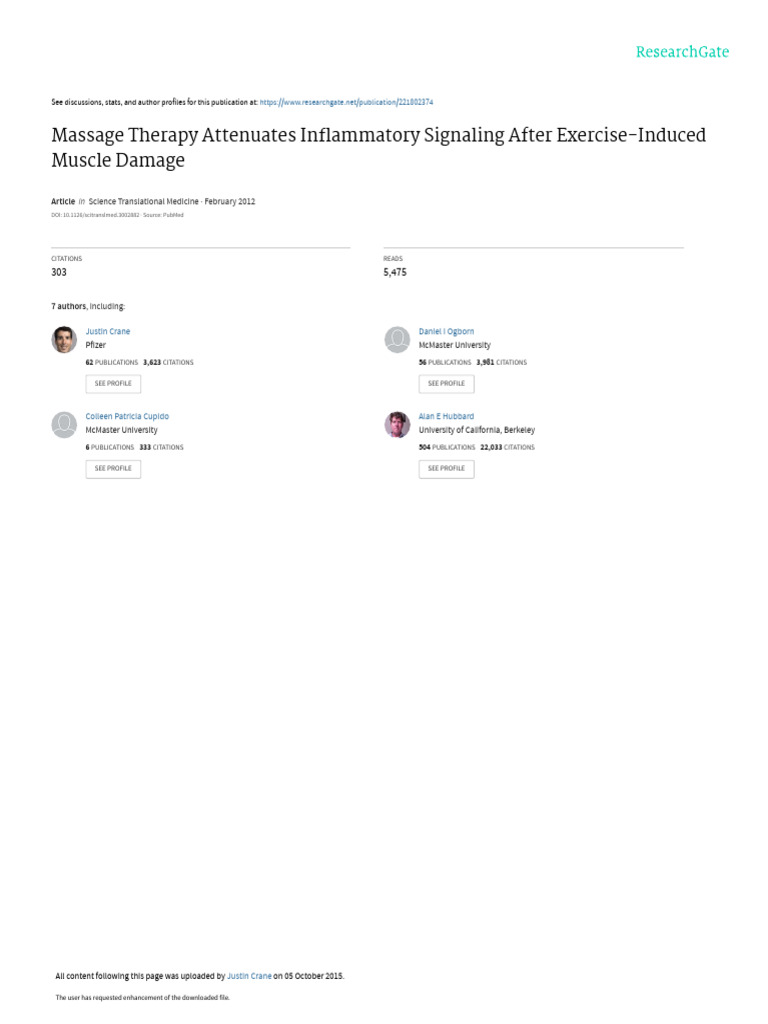Open Justin Crane author name link
Screen dimensions: 768x1024
click(x=108, y=331)
